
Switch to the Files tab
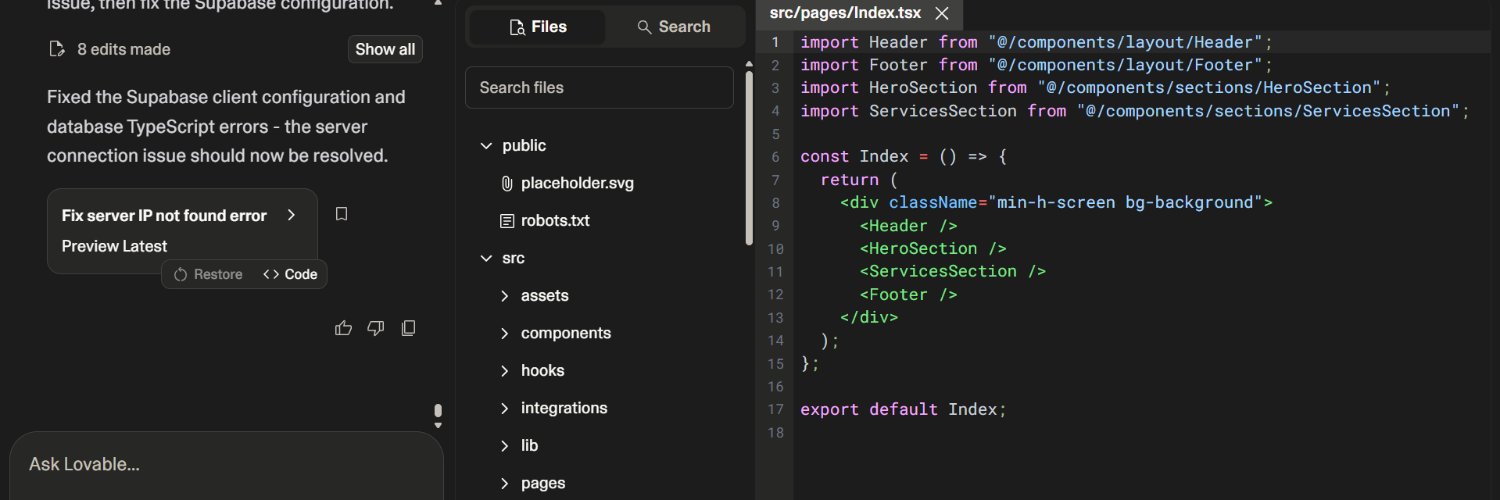(538, 27)
